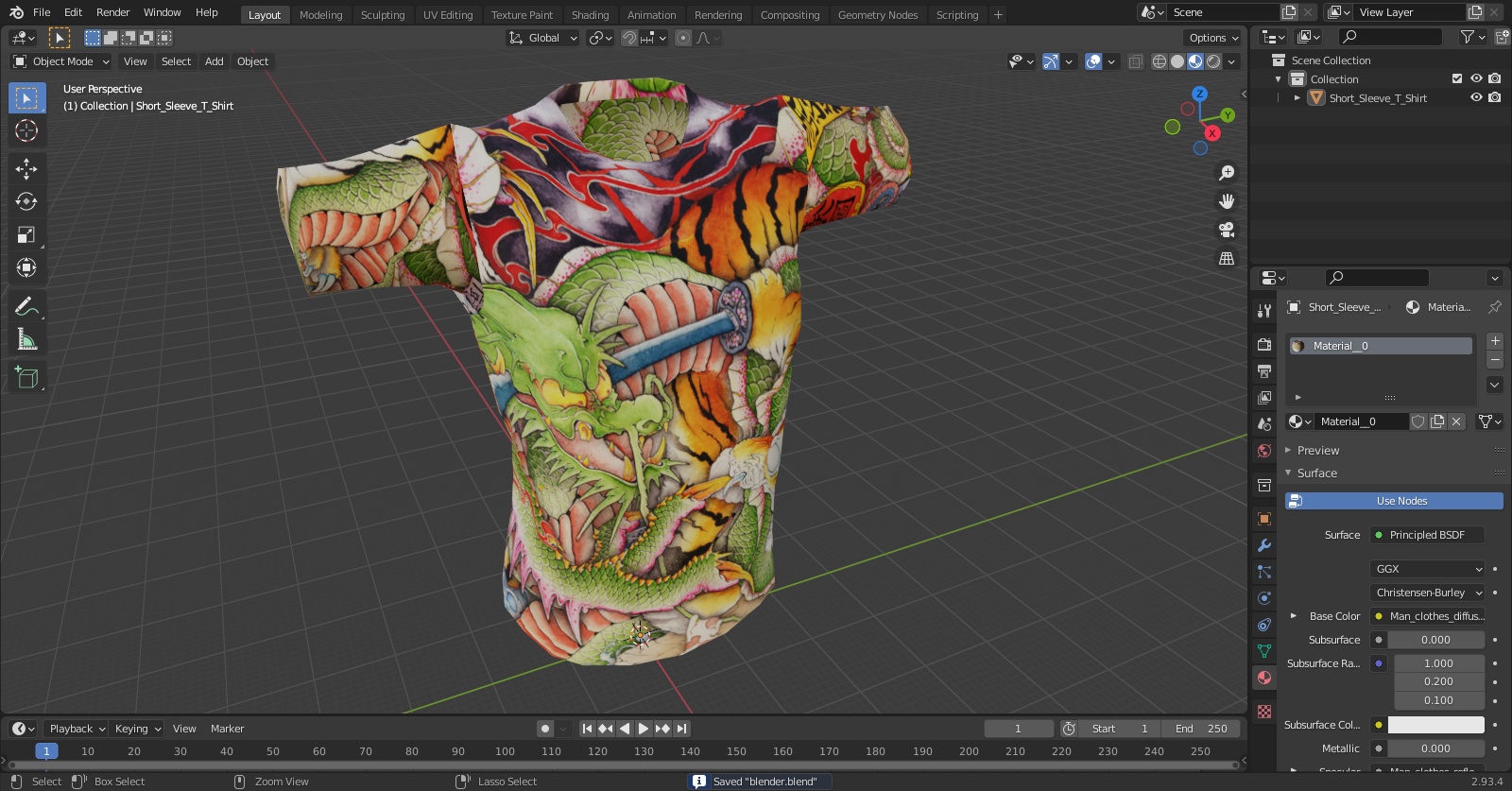Expand Short_Sleeve_T_Shirt in outliner

(1297, 97)
